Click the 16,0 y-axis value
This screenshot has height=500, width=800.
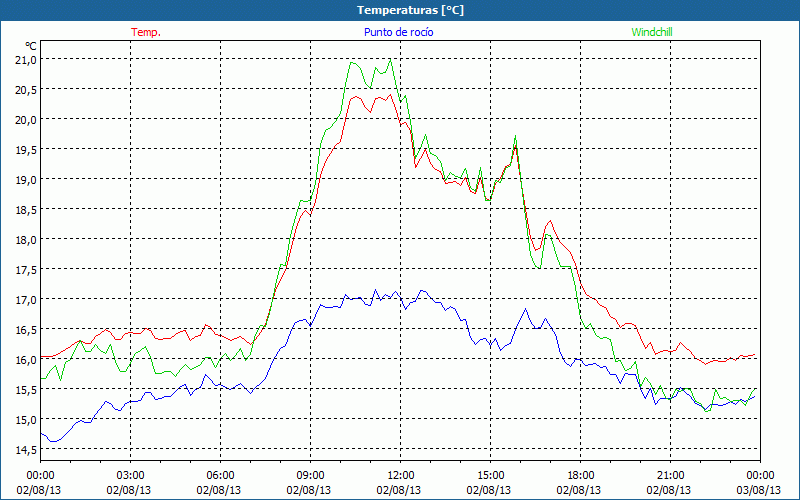(x=26, y=360)
